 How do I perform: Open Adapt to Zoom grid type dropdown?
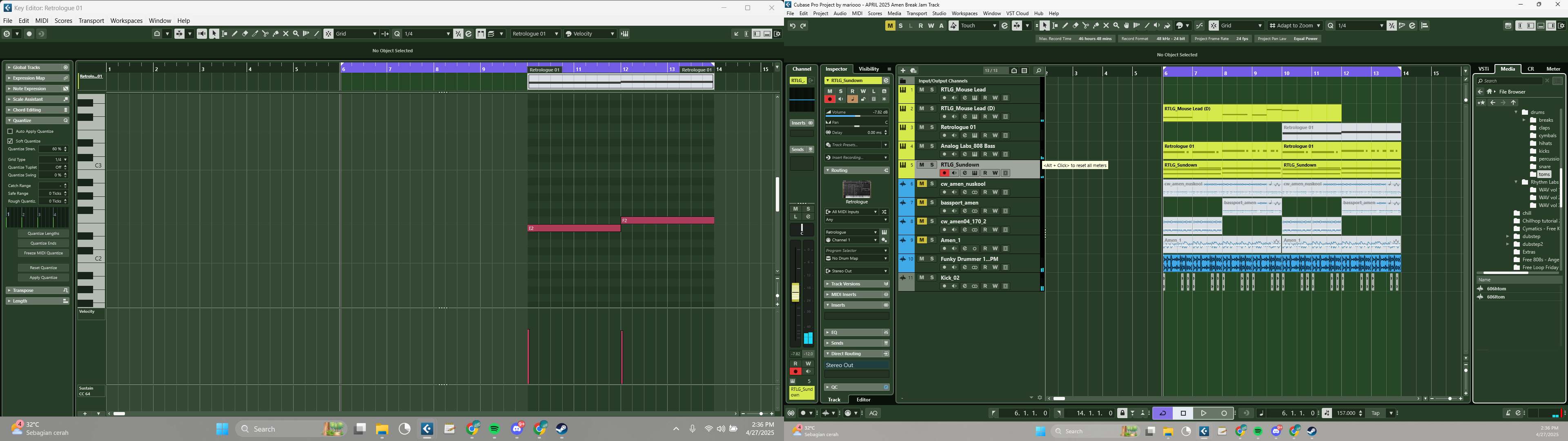click(1295, 26)
